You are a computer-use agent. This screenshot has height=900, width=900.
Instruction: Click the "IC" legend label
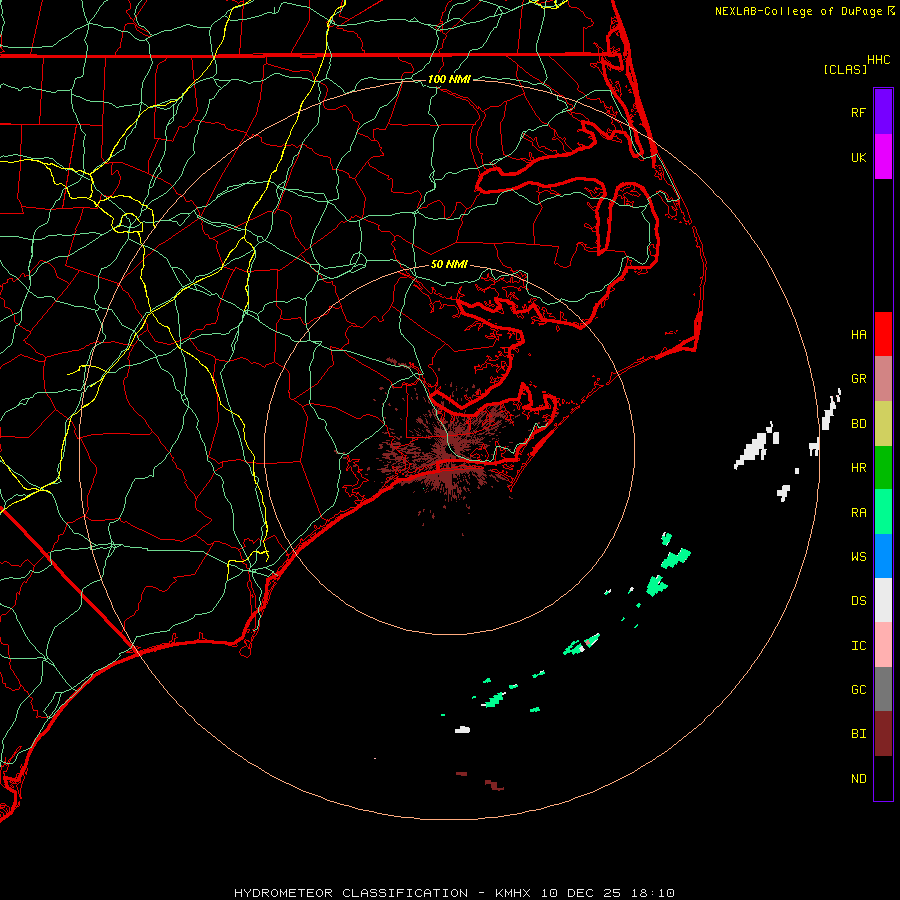coord(858,645)
